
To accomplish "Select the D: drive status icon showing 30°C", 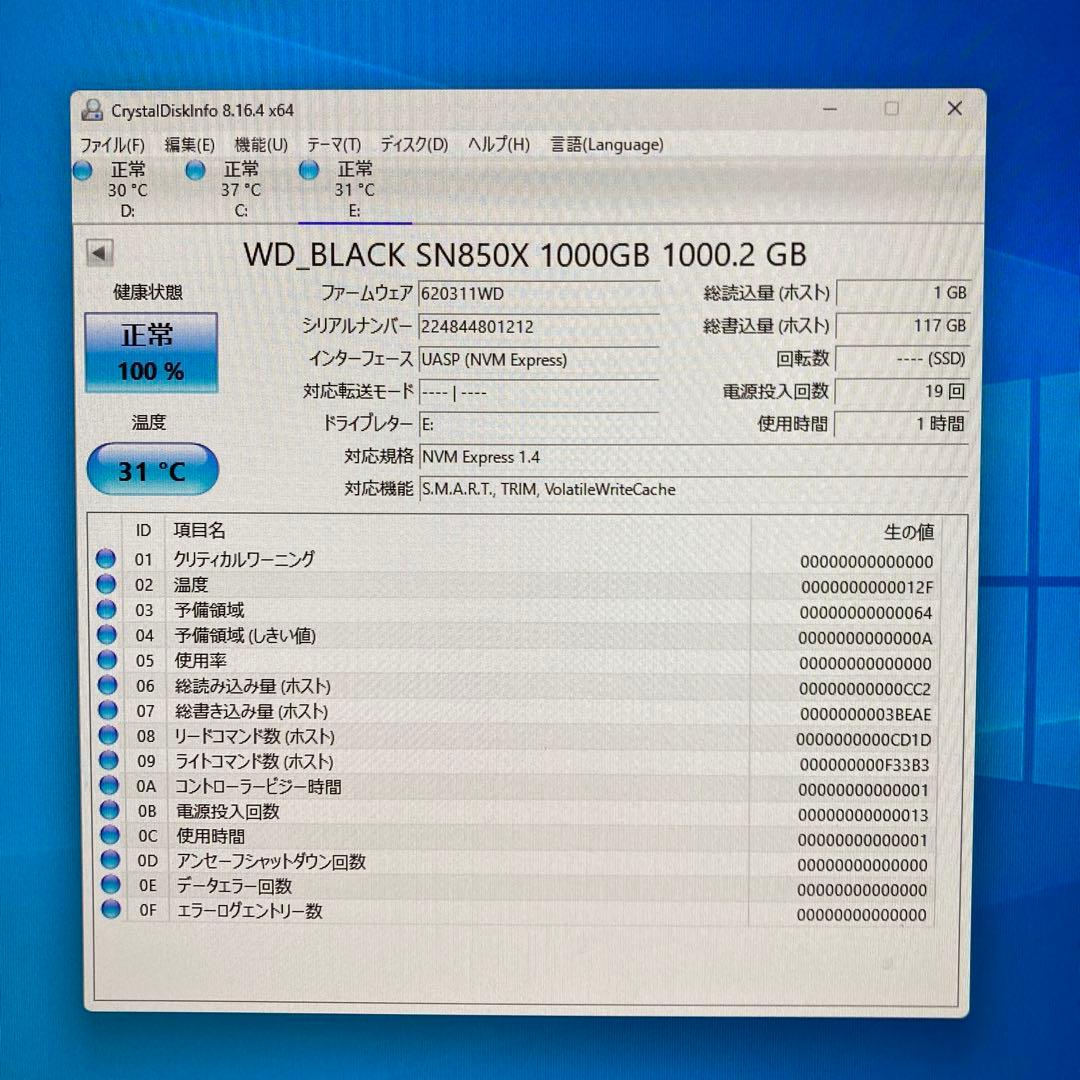I will (82, 171).
